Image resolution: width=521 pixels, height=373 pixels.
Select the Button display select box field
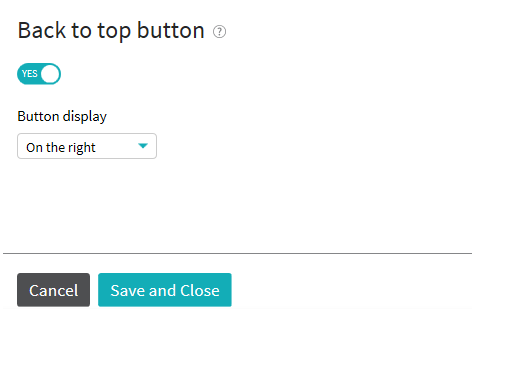pos(87,146)
